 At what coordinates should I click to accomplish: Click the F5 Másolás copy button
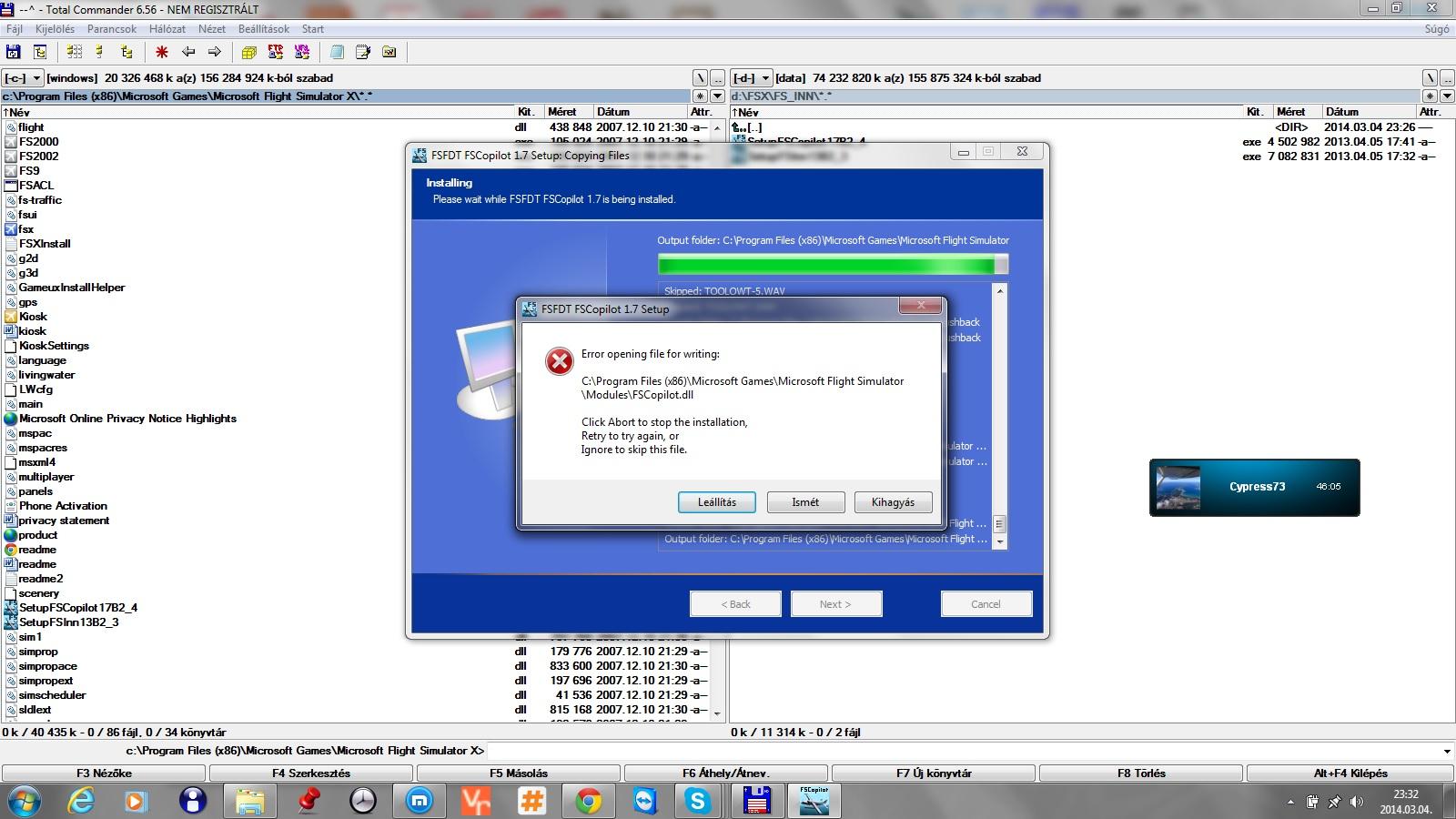[519, 773]
